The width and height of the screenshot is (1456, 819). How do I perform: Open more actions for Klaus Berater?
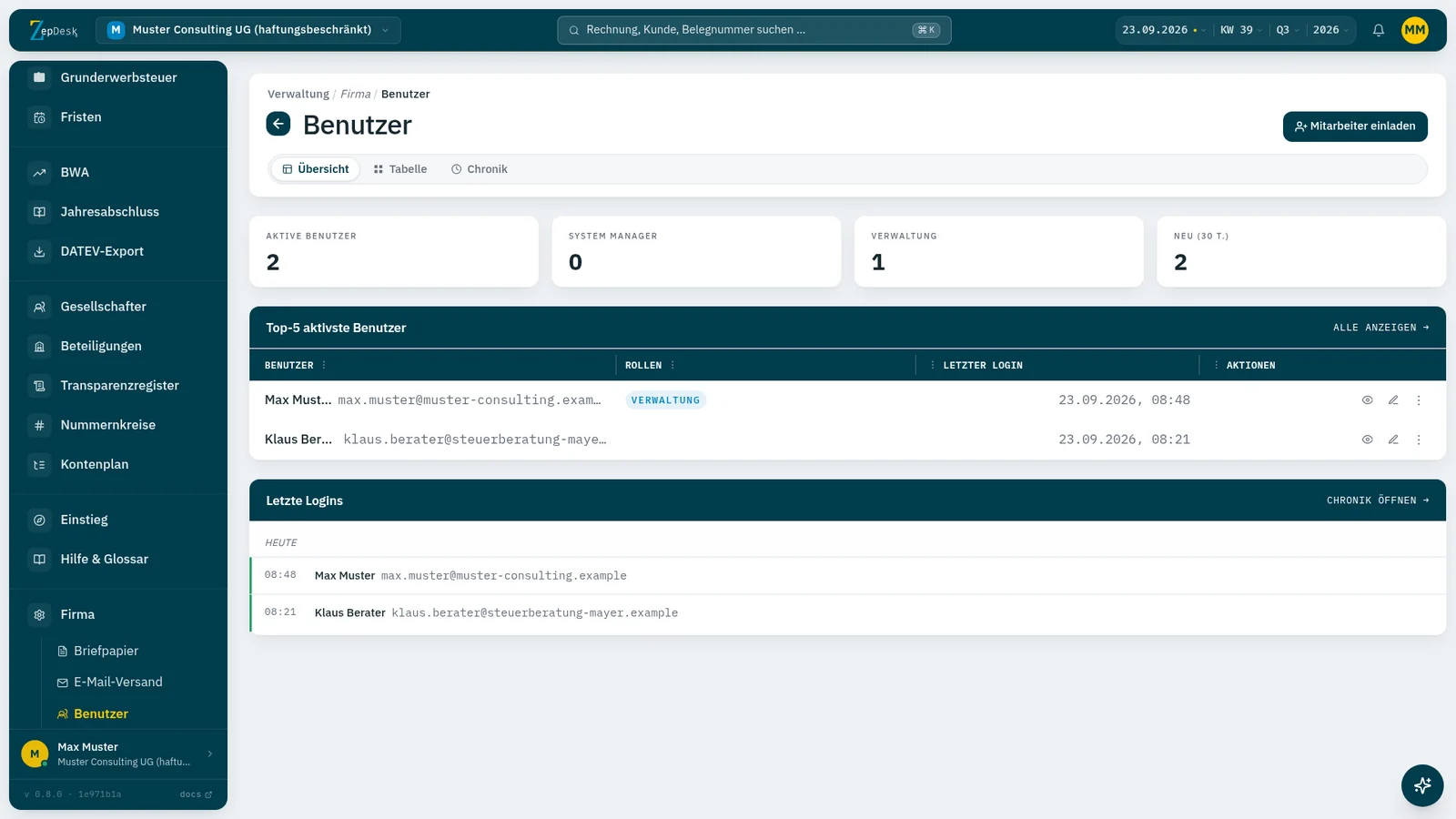[x=1419, y=440]
